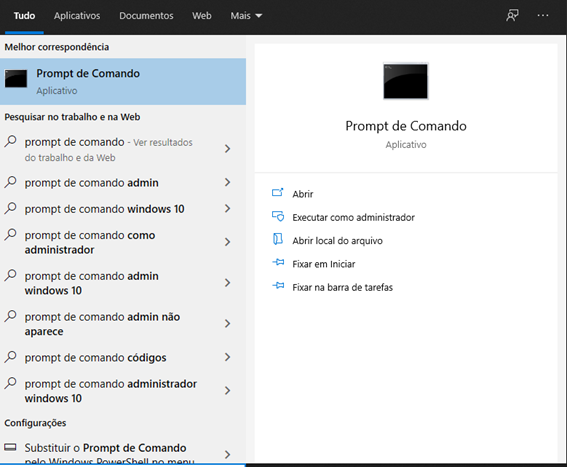Click search icon beside 'prompt de comando admin não aparece'
The width and height of the screenshot is (567, 467).
tap(10, 316)
